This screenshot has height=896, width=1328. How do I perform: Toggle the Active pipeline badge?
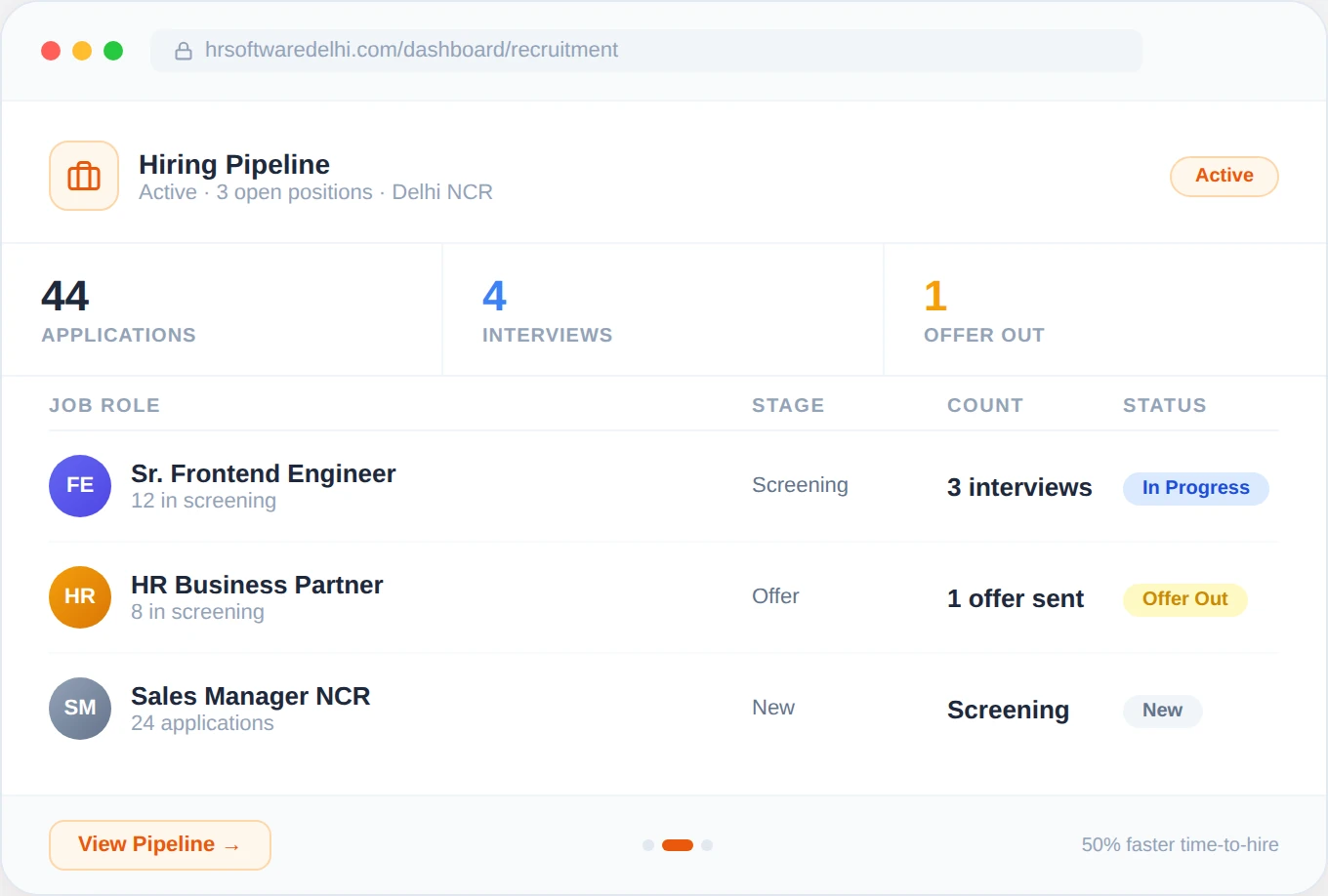tap(1224, 176)
